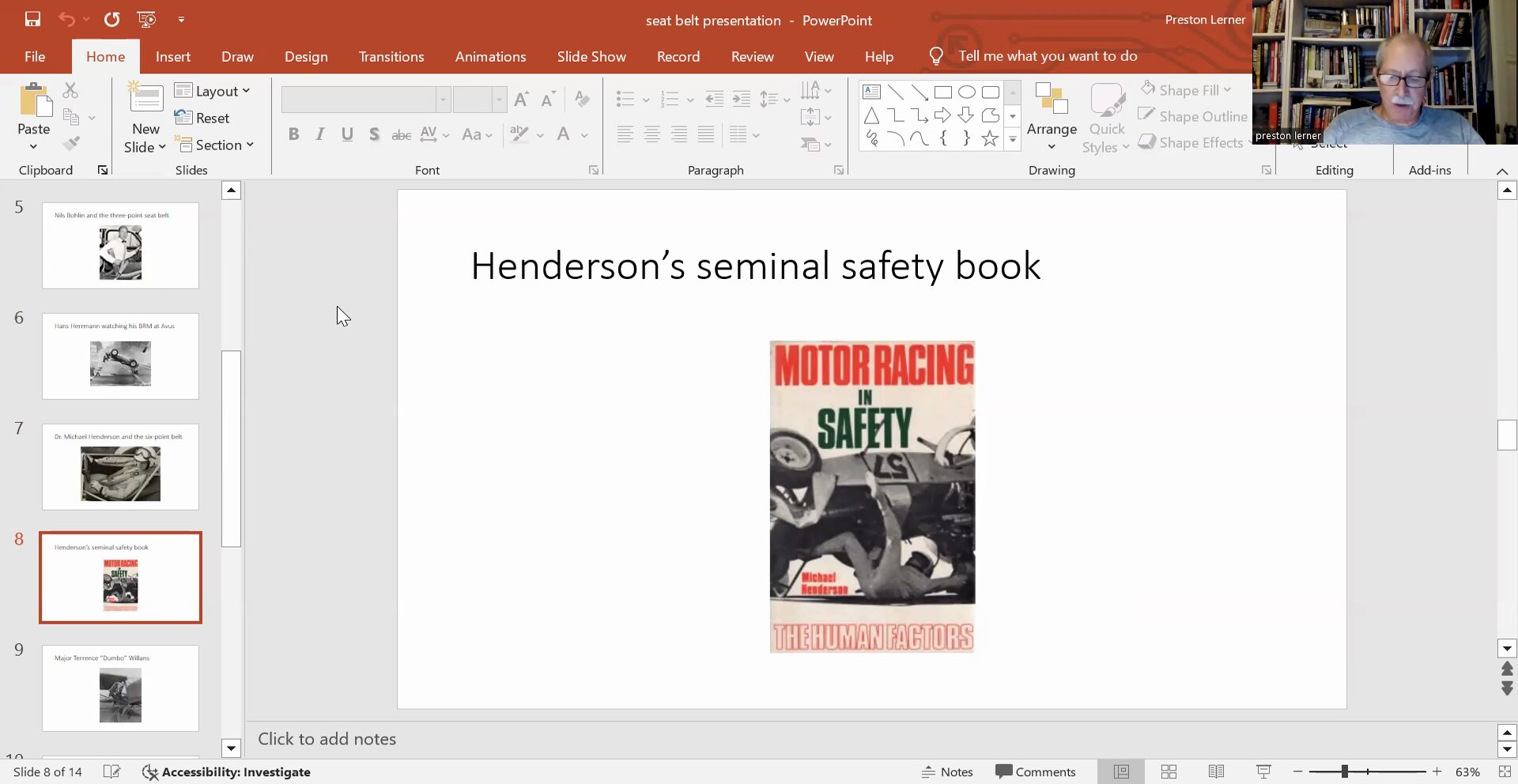Select the rectangle shape in shapes gallery

[x=942, y=92]
